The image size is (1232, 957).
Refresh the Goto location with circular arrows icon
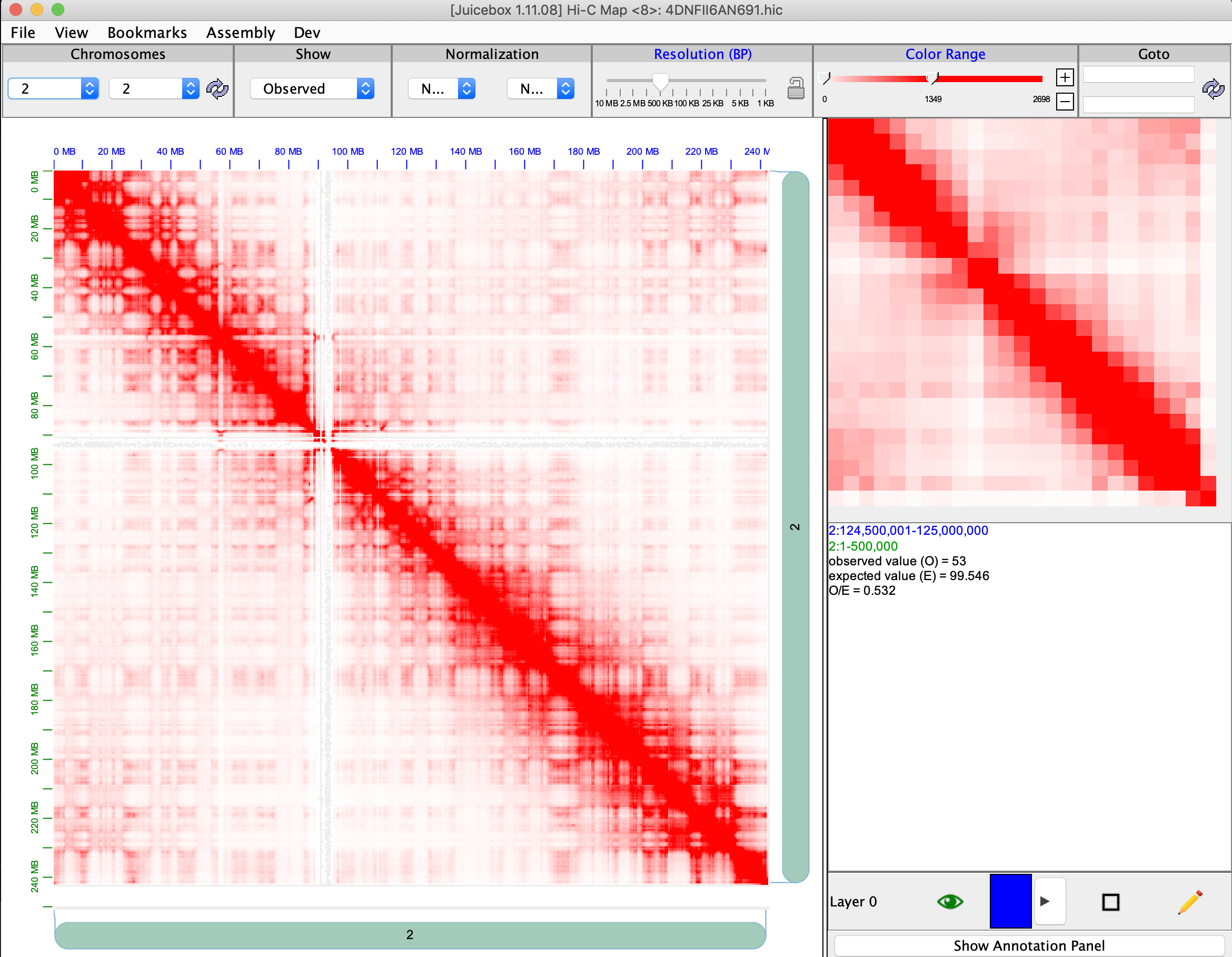[1214, 88]
